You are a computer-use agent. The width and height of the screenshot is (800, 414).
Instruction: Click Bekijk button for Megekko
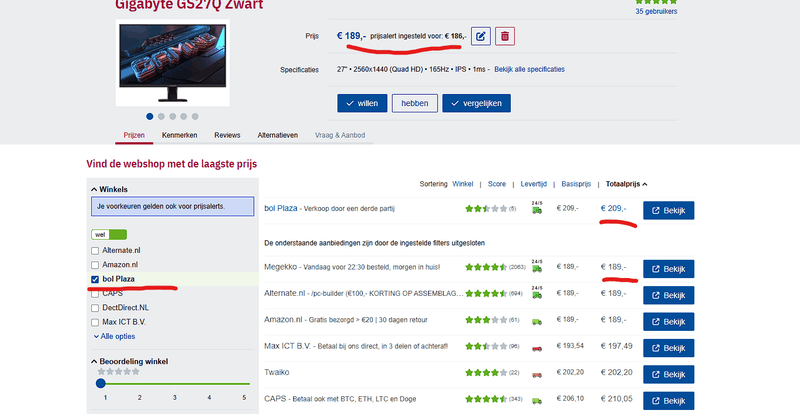click(x=668, y=269)
